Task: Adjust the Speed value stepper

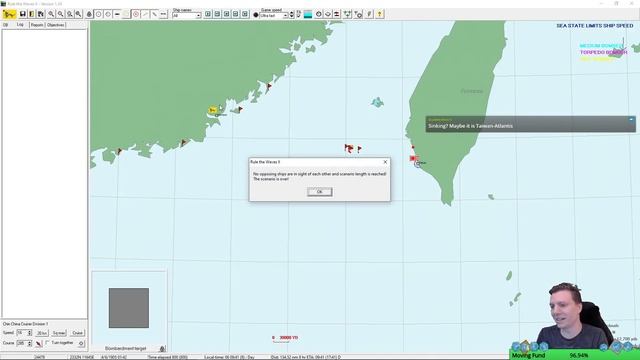Action: [x=29, y=333]
